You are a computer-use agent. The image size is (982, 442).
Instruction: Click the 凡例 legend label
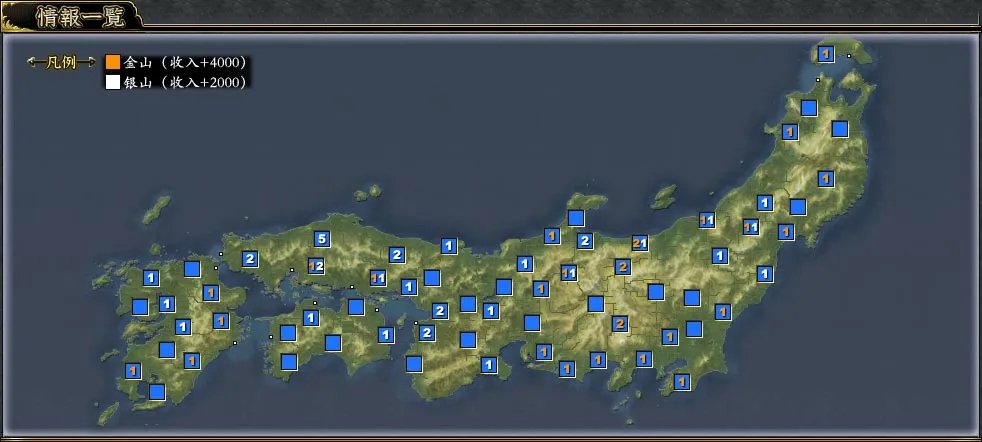(61, 63)
